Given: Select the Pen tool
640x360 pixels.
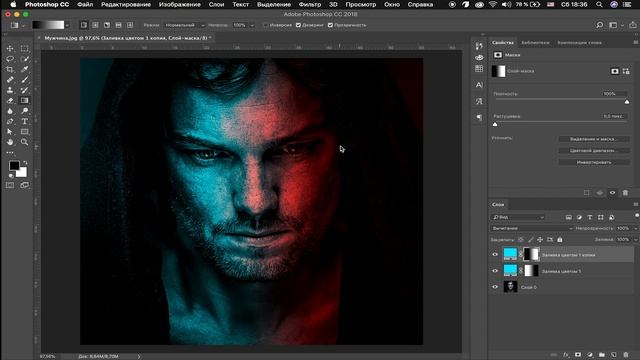Looking at the screenshot, I should tap(10, 121).
